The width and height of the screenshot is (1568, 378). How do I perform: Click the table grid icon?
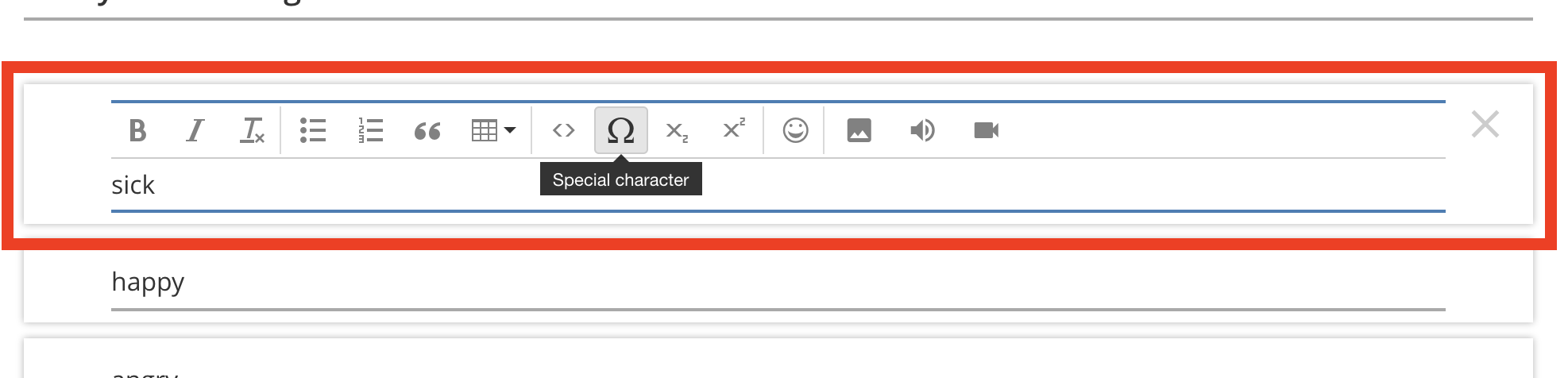tap(484, 130)
